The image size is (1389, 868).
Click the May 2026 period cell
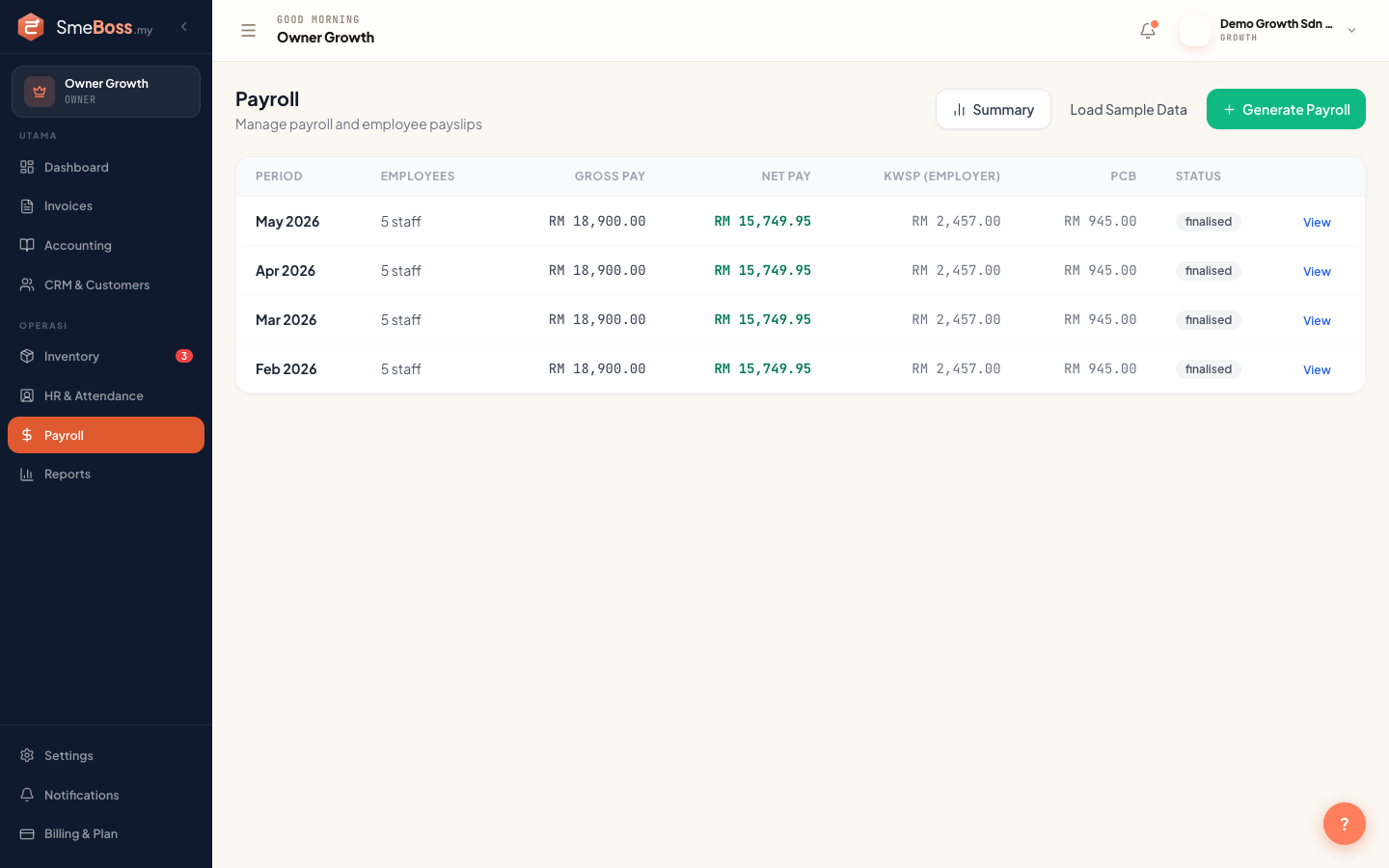pos(287,222)
